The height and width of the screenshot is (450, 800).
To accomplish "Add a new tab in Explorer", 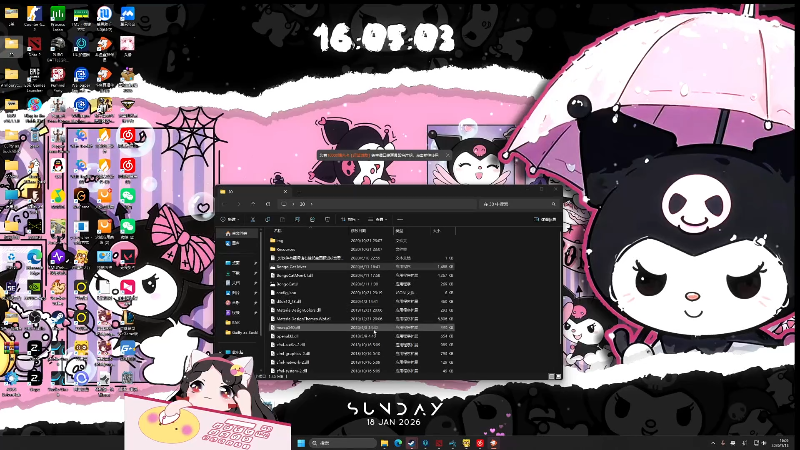I will point(299,192).
